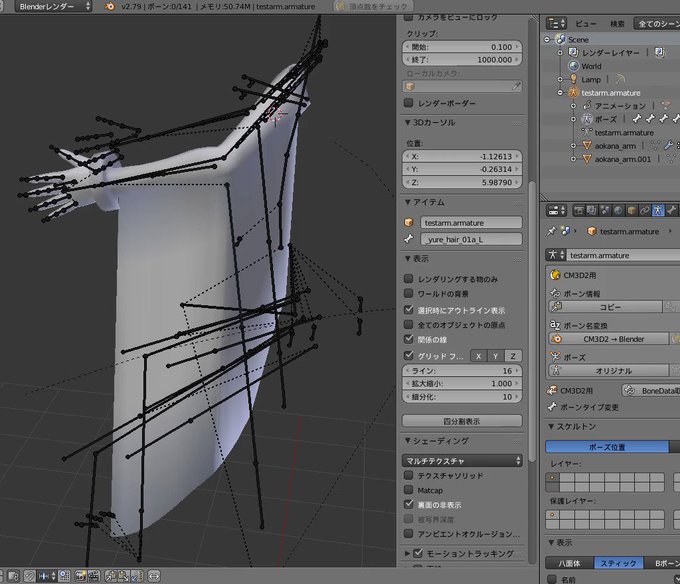The image size is (680, 584).
Task: Click the wrench modifier icon on aokana_arm row
Action: coord(668,146)
